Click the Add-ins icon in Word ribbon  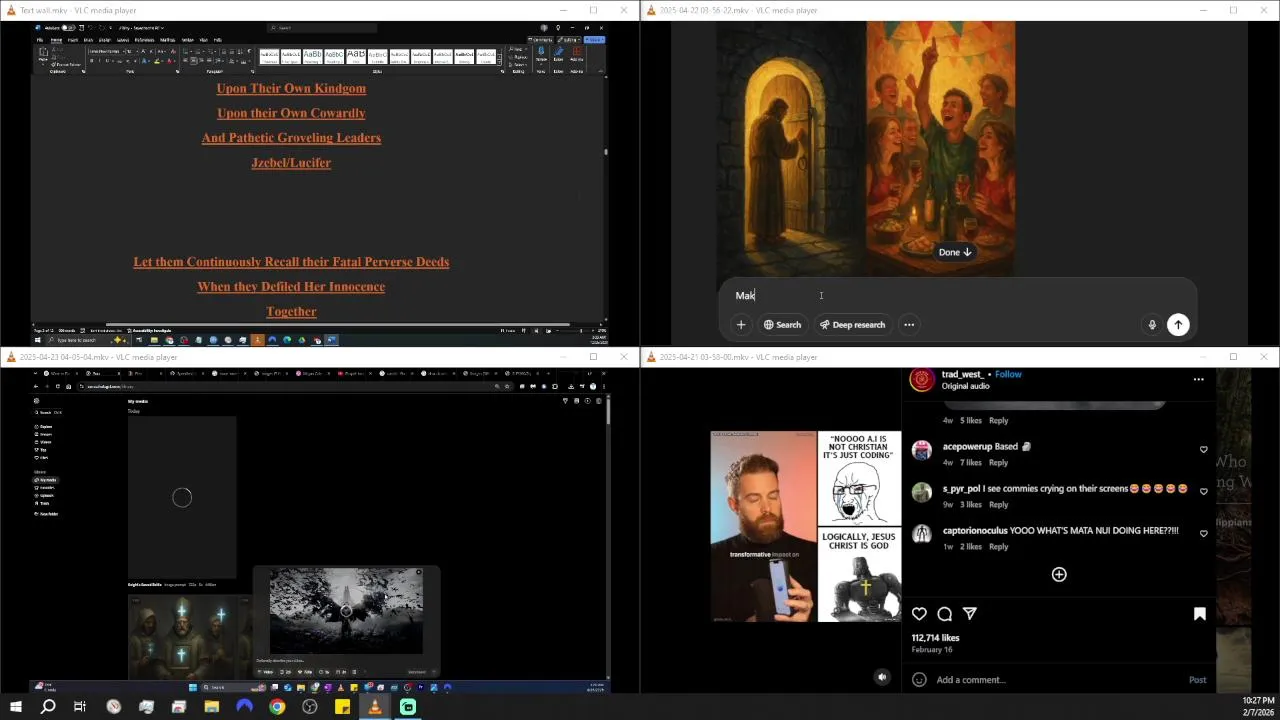577,52
